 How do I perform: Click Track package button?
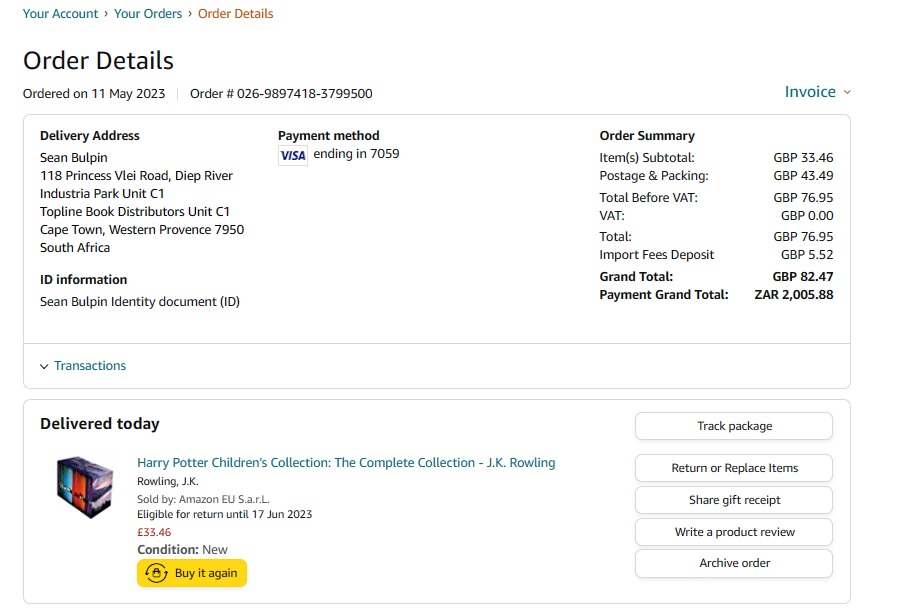click(x=734, y=426)
